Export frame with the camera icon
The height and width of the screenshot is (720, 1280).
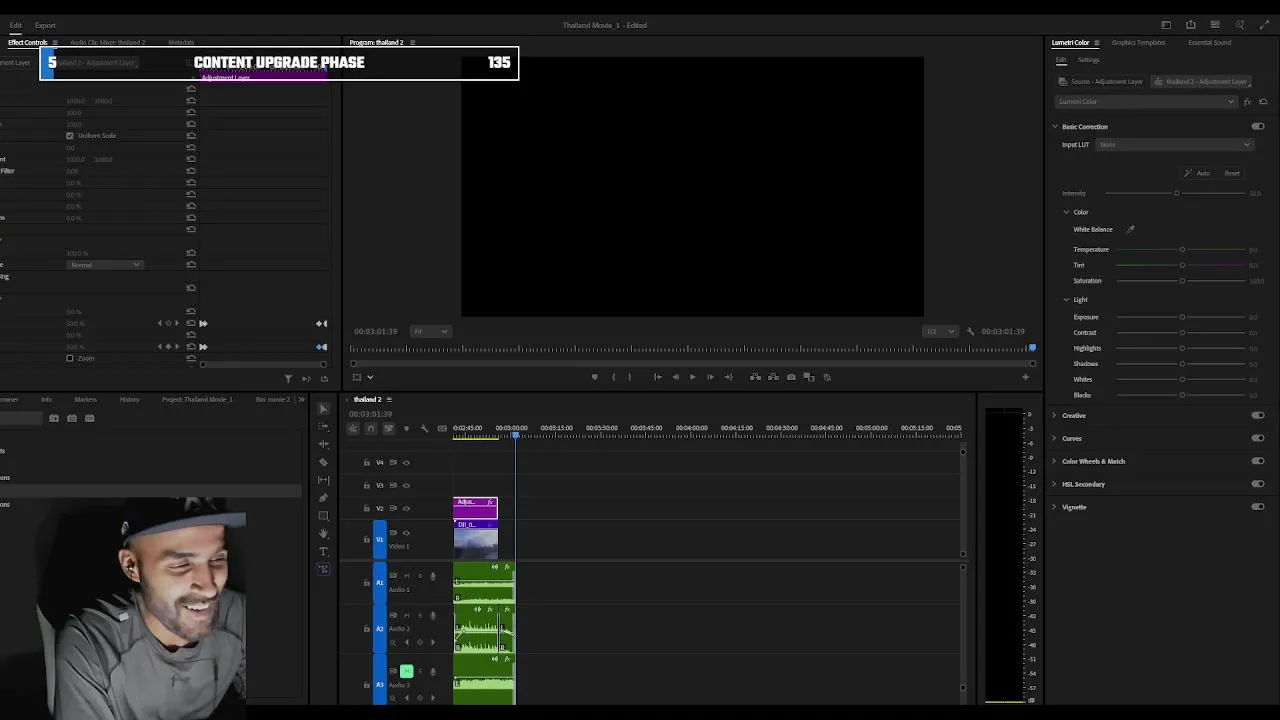point(791,377)
